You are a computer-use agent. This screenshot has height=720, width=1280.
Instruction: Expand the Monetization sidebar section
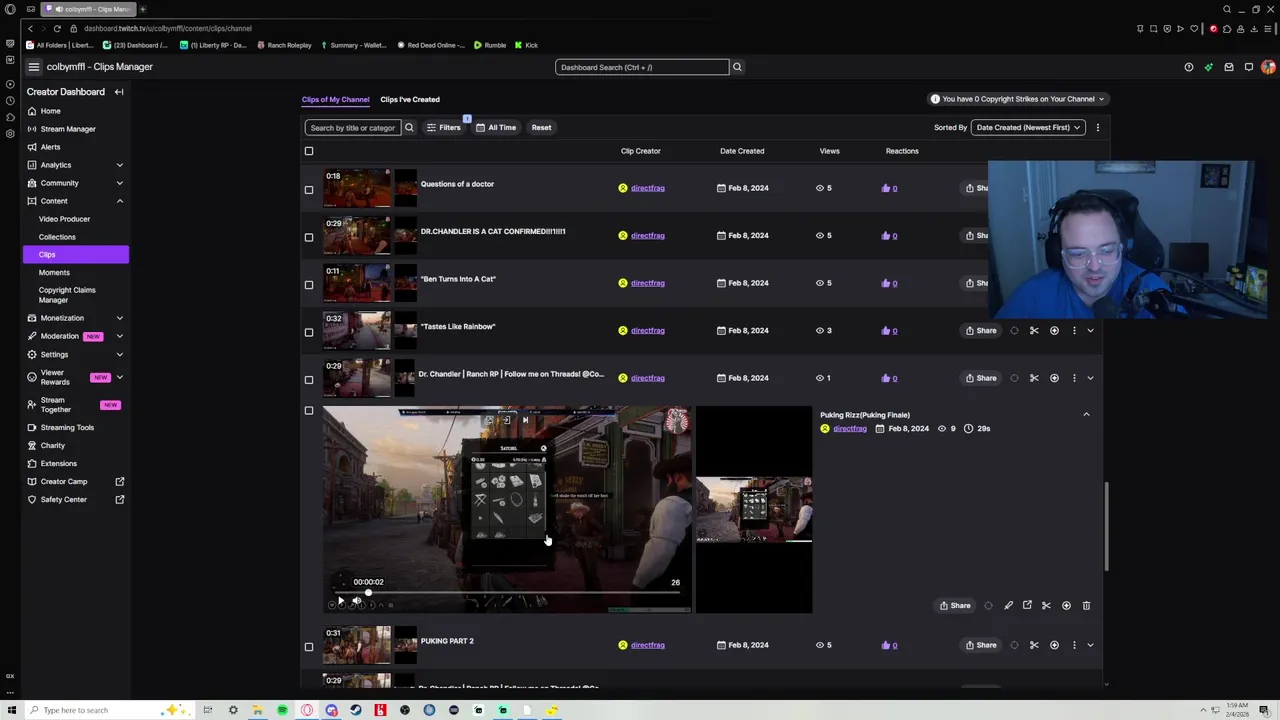pyautogui.click(x=119, y=318)
